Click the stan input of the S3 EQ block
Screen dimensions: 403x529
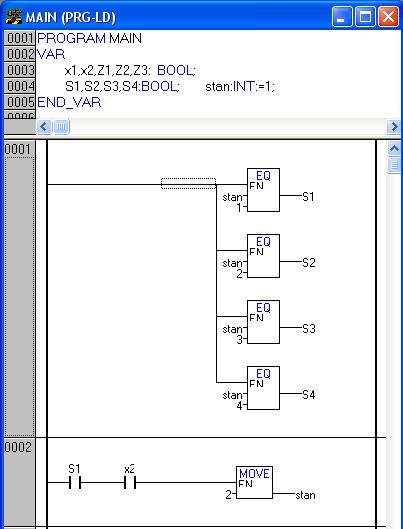232,329
